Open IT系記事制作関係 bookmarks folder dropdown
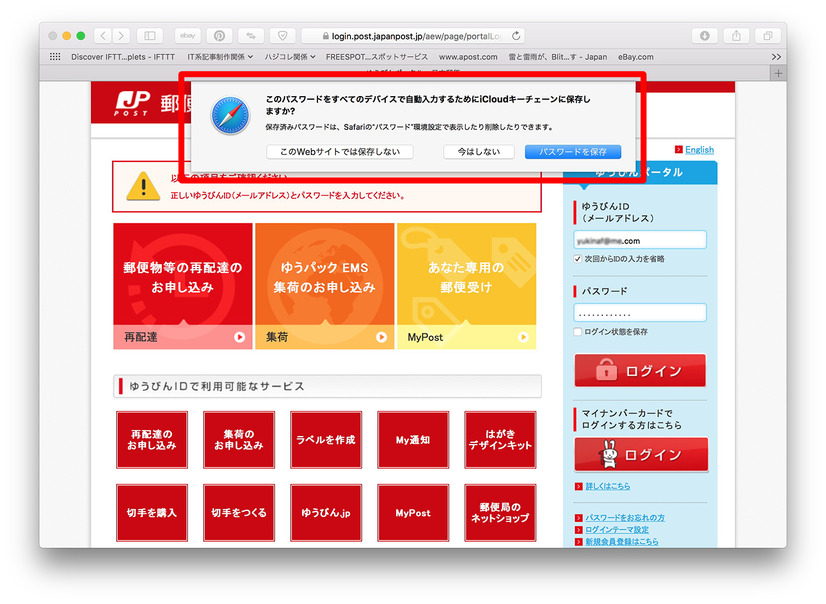 (220, 57)
